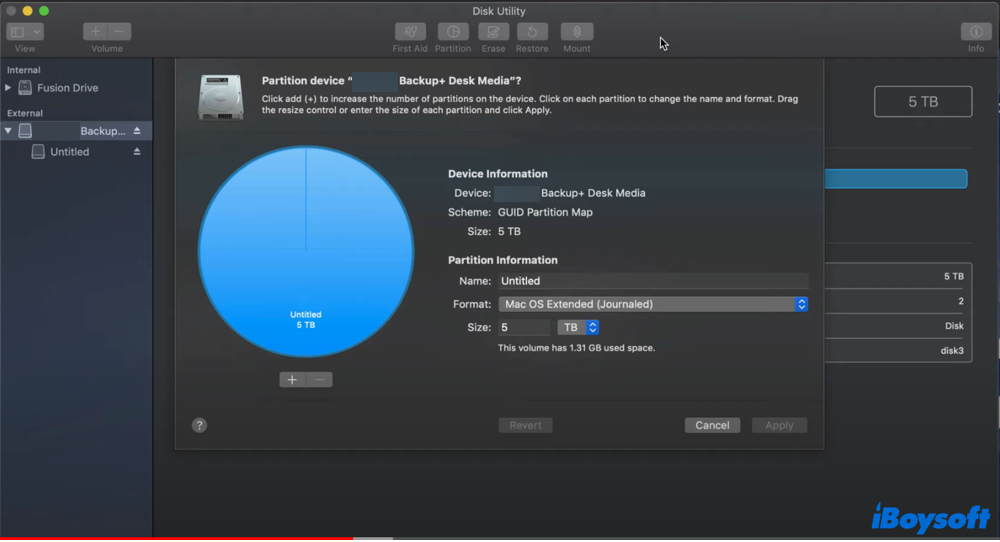Click the Partition toolbar icon
The width and height of the screenshot is (1000, 542).
click(453, 32)
